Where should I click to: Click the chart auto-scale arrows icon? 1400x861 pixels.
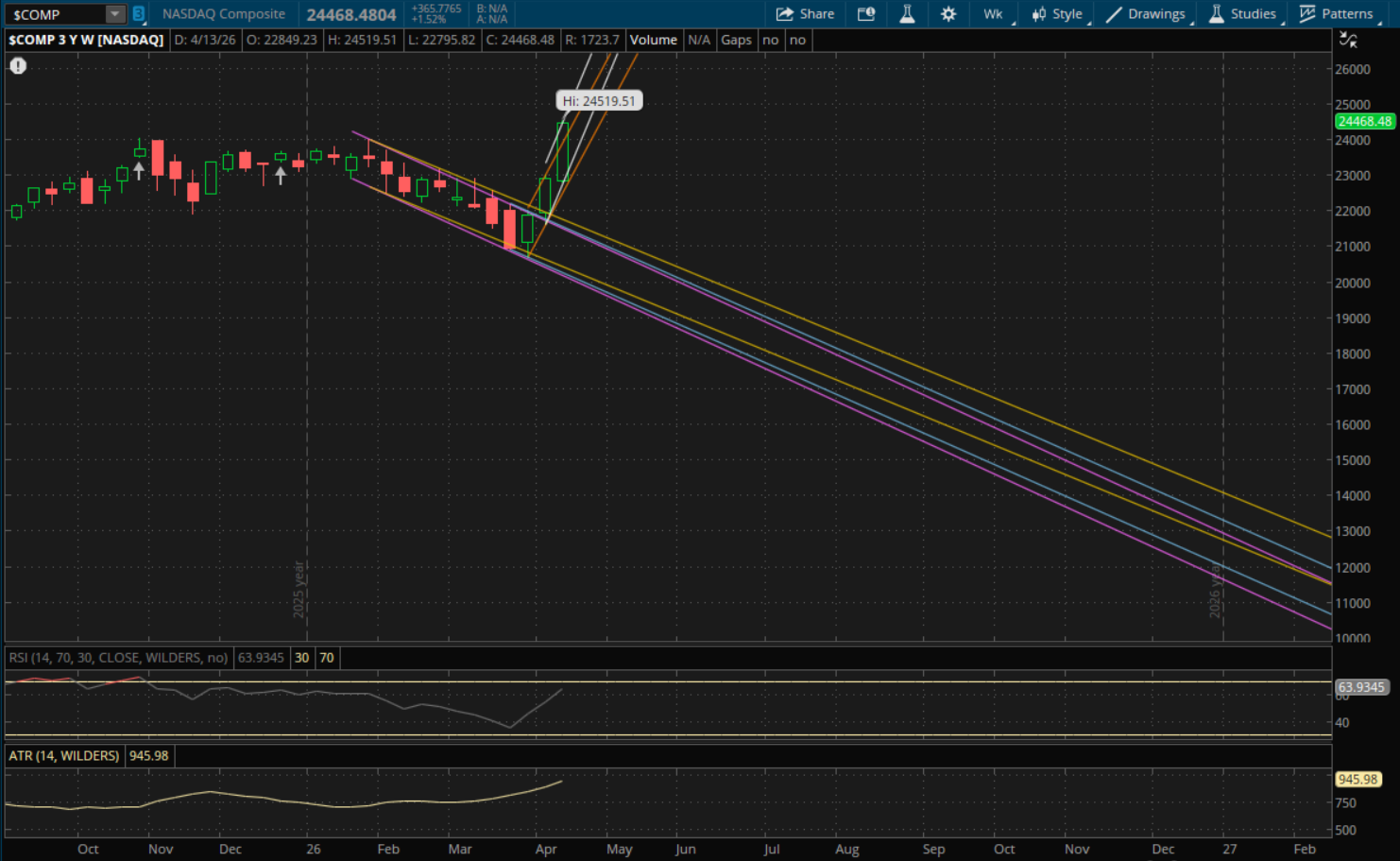coord(1348,40)
